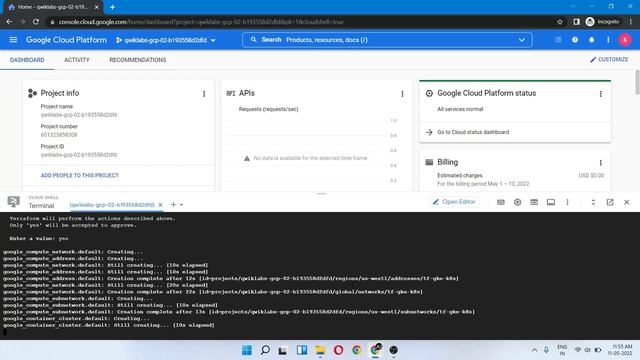
Task: Open Opera browser from taskbar
Action: tap(338, 350)
